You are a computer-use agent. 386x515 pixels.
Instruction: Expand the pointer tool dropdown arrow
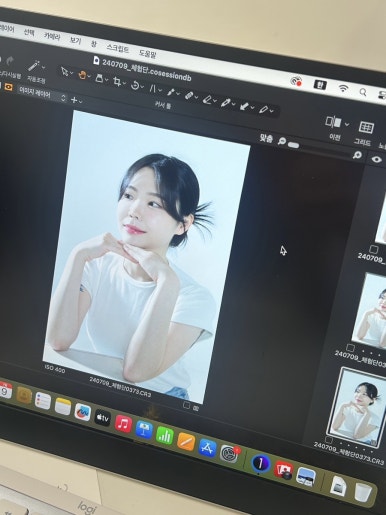point(71,73)
